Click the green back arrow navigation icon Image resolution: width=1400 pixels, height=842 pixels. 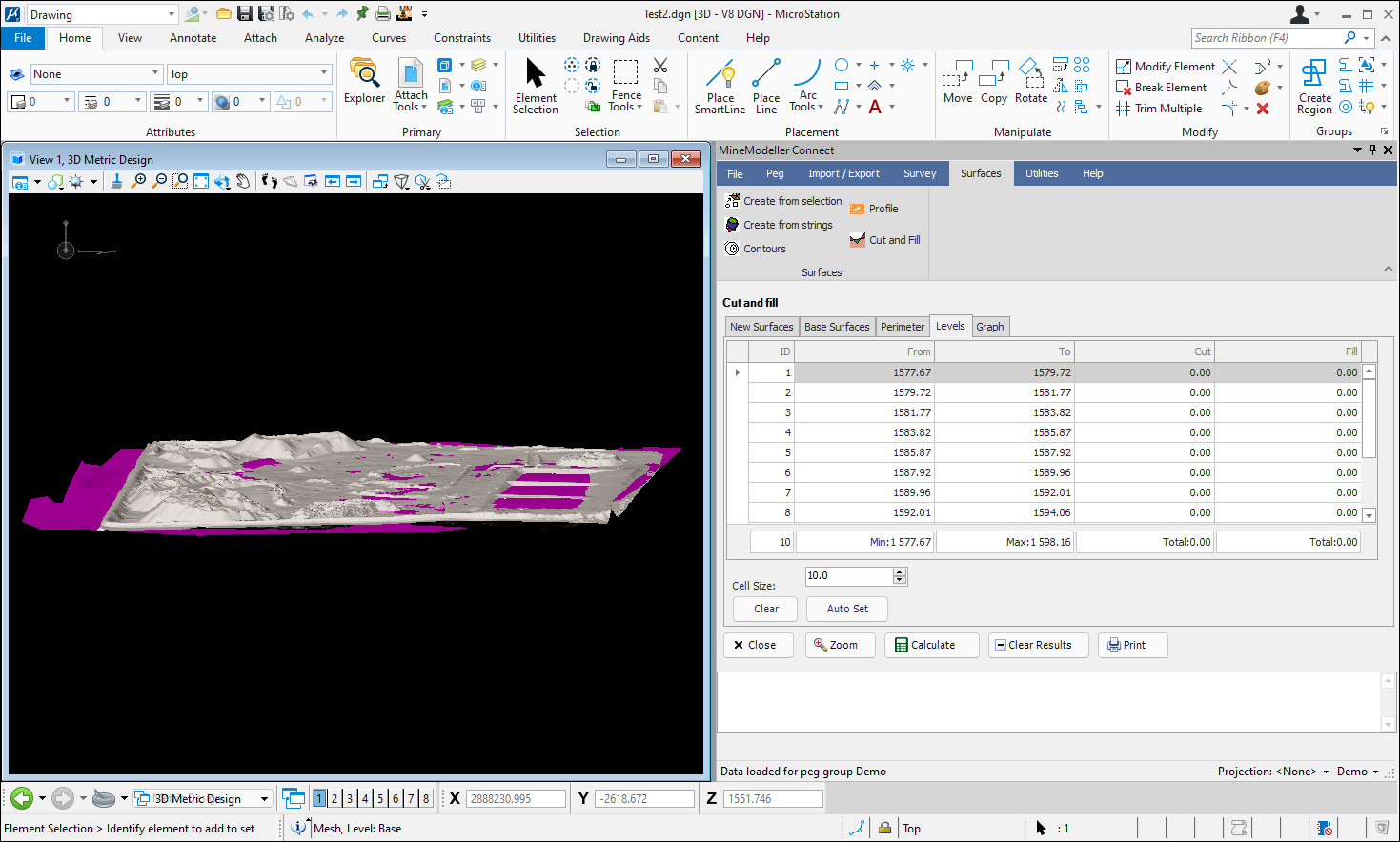tap(22, 798)
